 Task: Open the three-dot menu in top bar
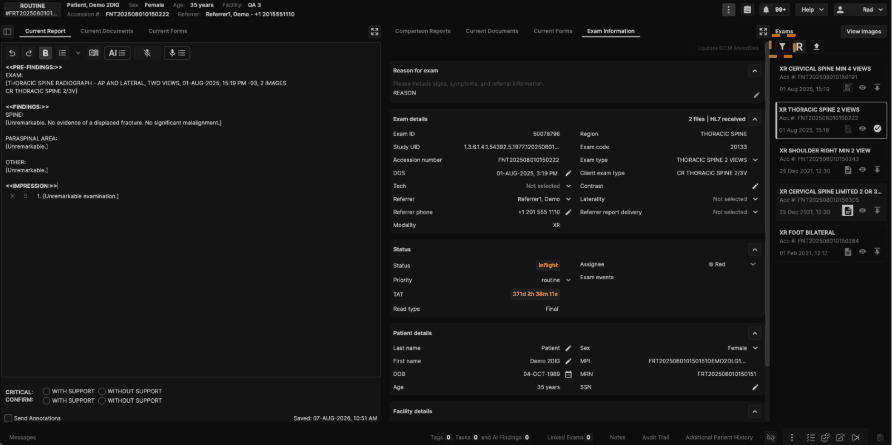pyautogui.click(x=729, y=10)
